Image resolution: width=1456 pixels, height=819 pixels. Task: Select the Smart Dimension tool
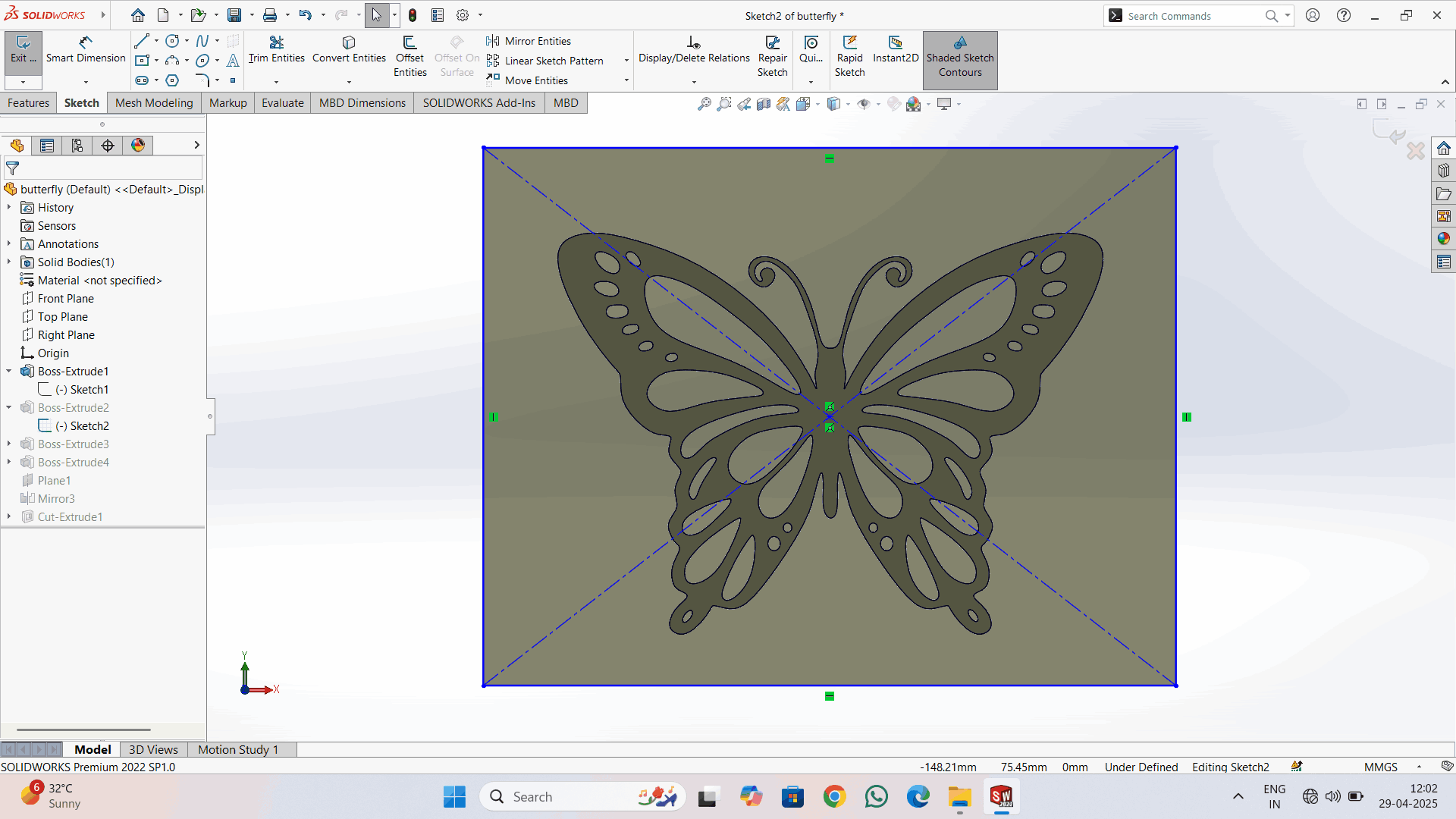coord(86,50)
